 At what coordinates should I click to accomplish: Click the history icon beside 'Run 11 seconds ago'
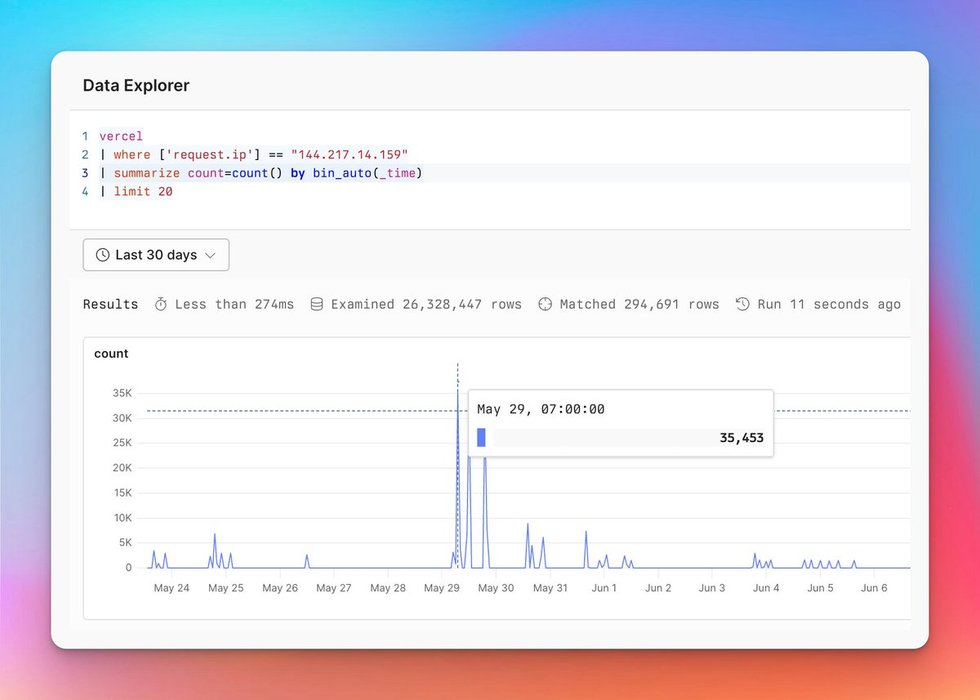[742, 304]
